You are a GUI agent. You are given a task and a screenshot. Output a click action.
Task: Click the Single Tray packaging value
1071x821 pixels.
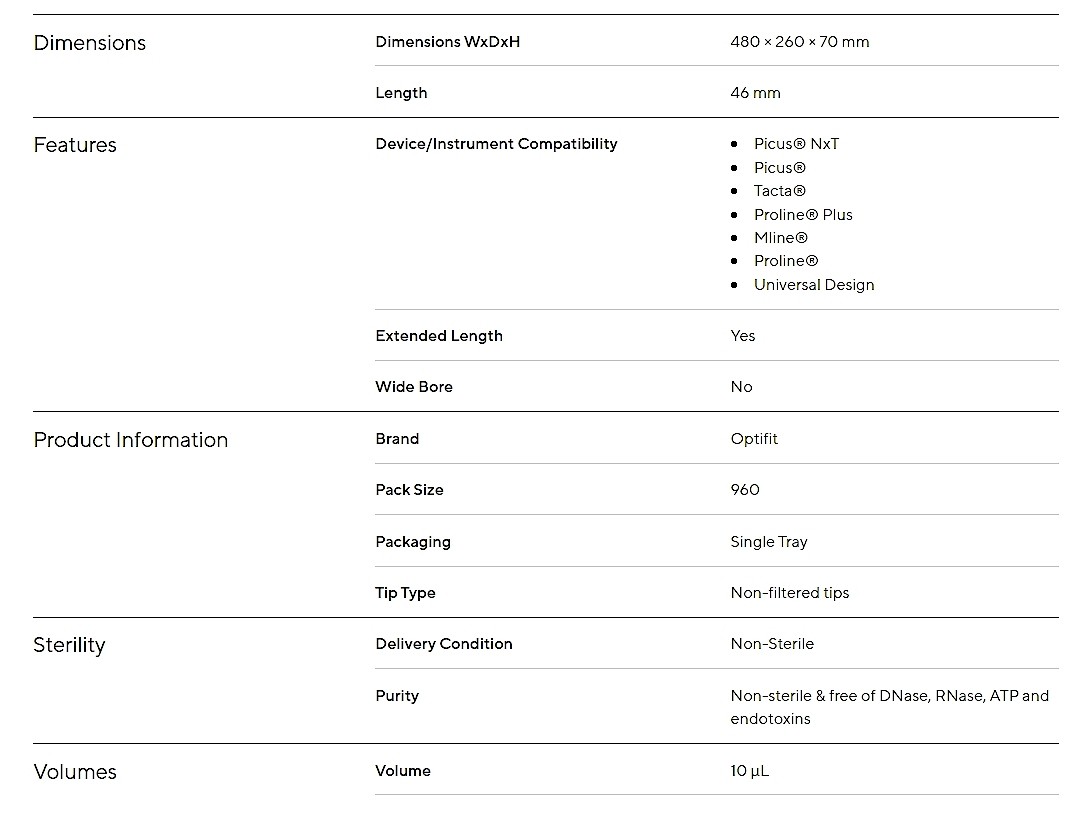(x=769, y=542)
